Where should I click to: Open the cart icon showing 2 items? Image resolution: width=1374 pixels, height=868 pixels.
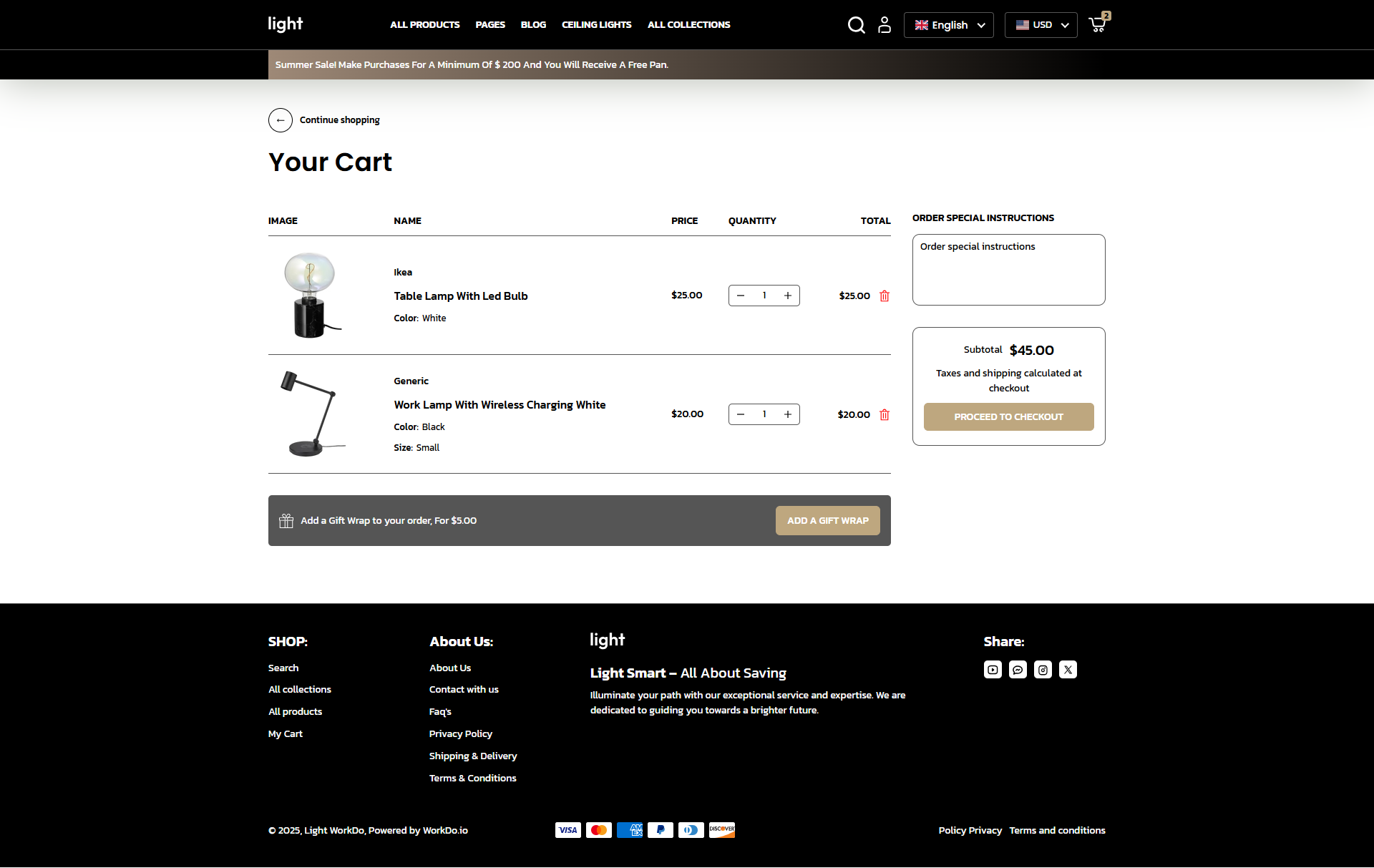(1097, 24)
